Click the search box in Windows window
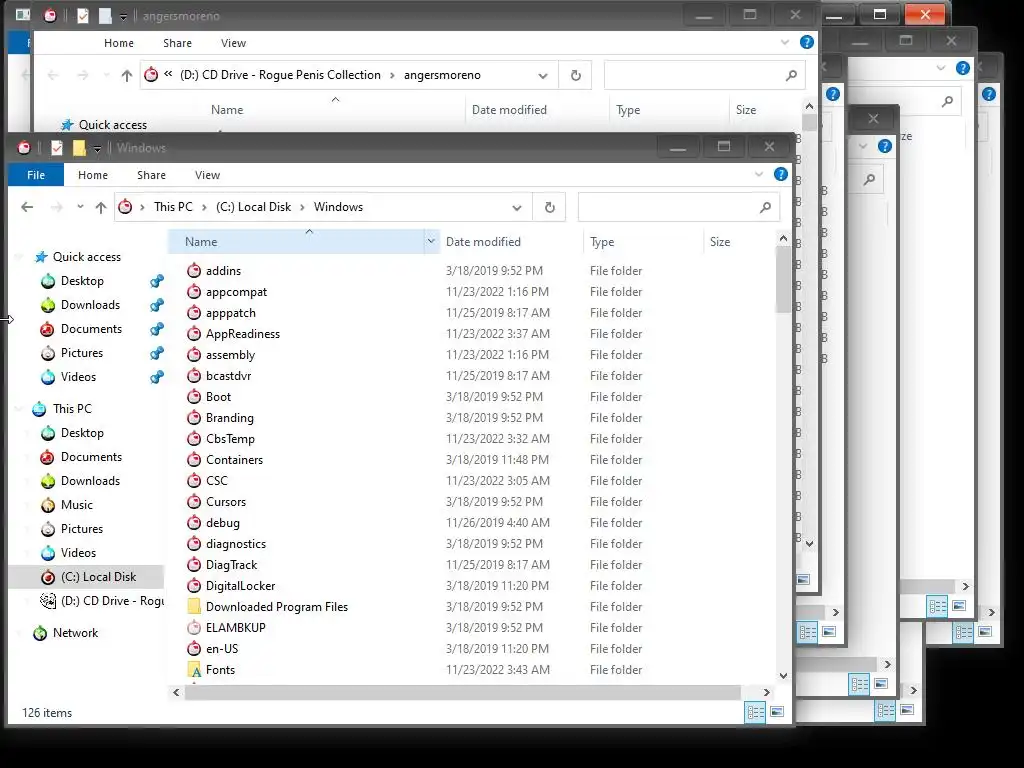 click(679, 207)
